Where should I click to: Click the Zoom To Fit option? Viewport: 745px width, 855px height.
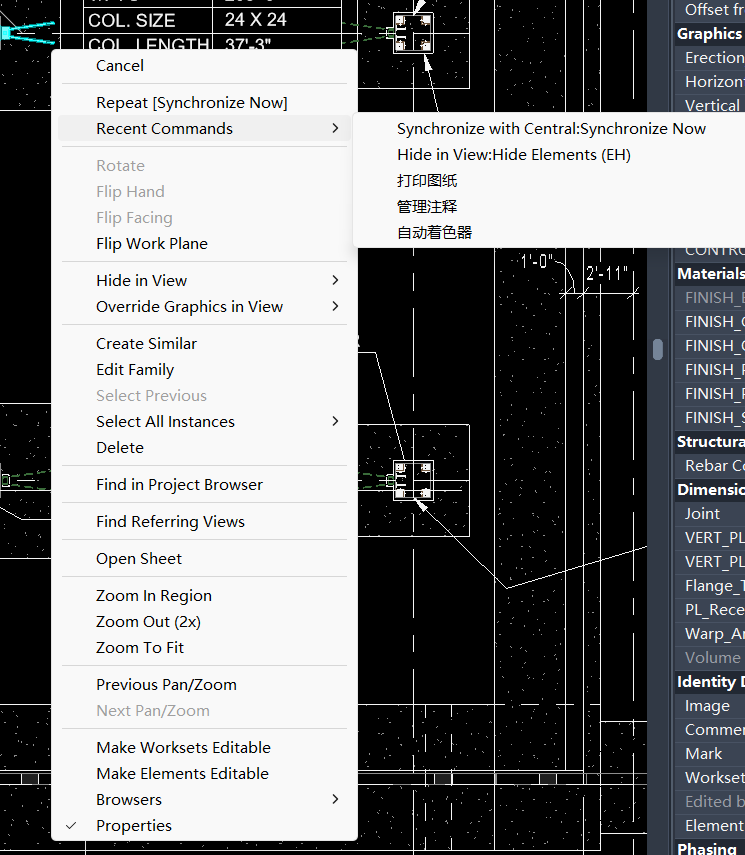pyautogui.click(x=140, y=648)
